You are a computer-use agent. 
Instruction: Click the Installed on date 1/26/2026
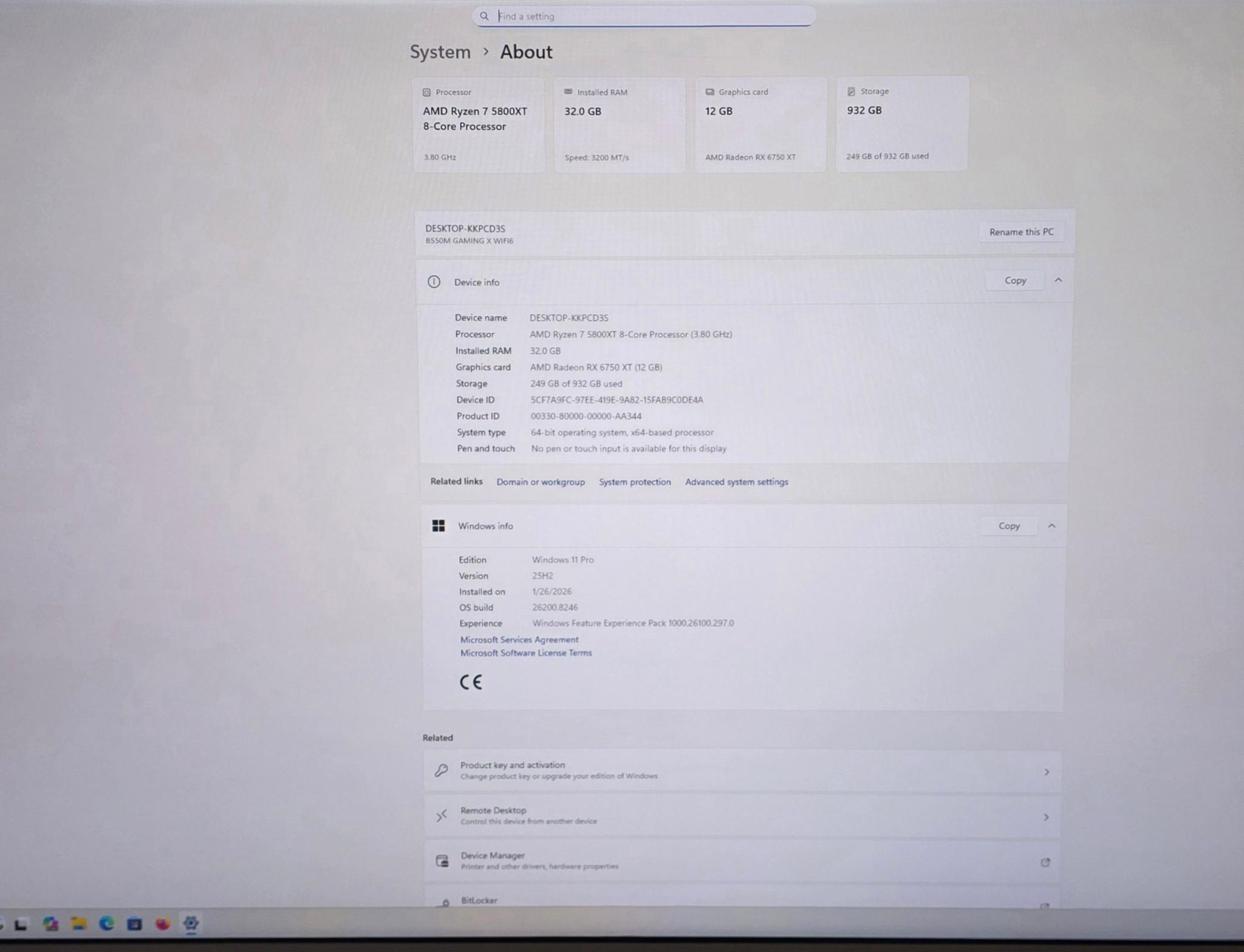click(552, 591)
